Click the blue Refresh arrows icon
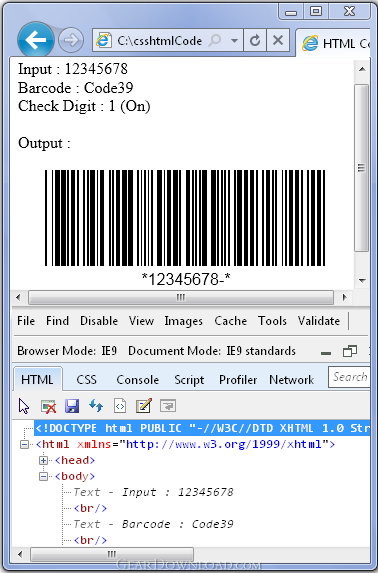The height and width of the screenshot is (573, 378). 96,406
